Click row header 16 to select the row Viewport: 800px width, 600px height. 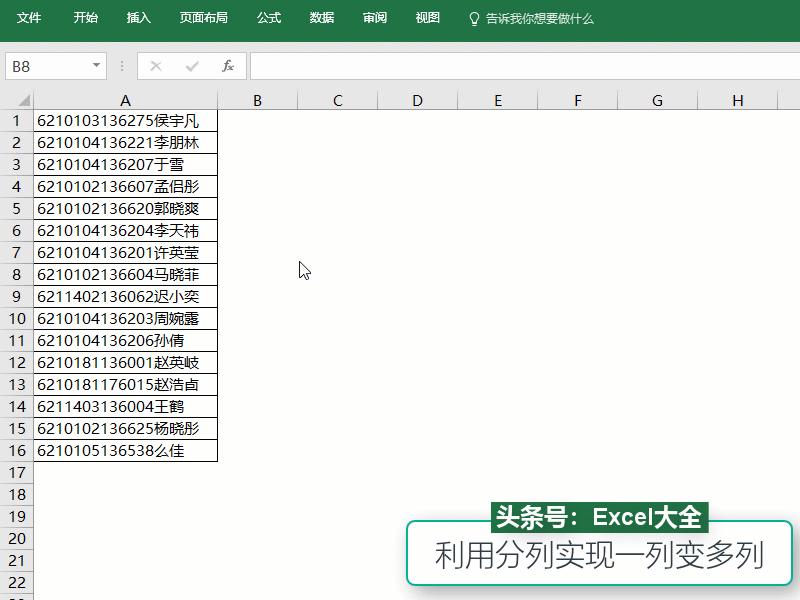point(17,450)
